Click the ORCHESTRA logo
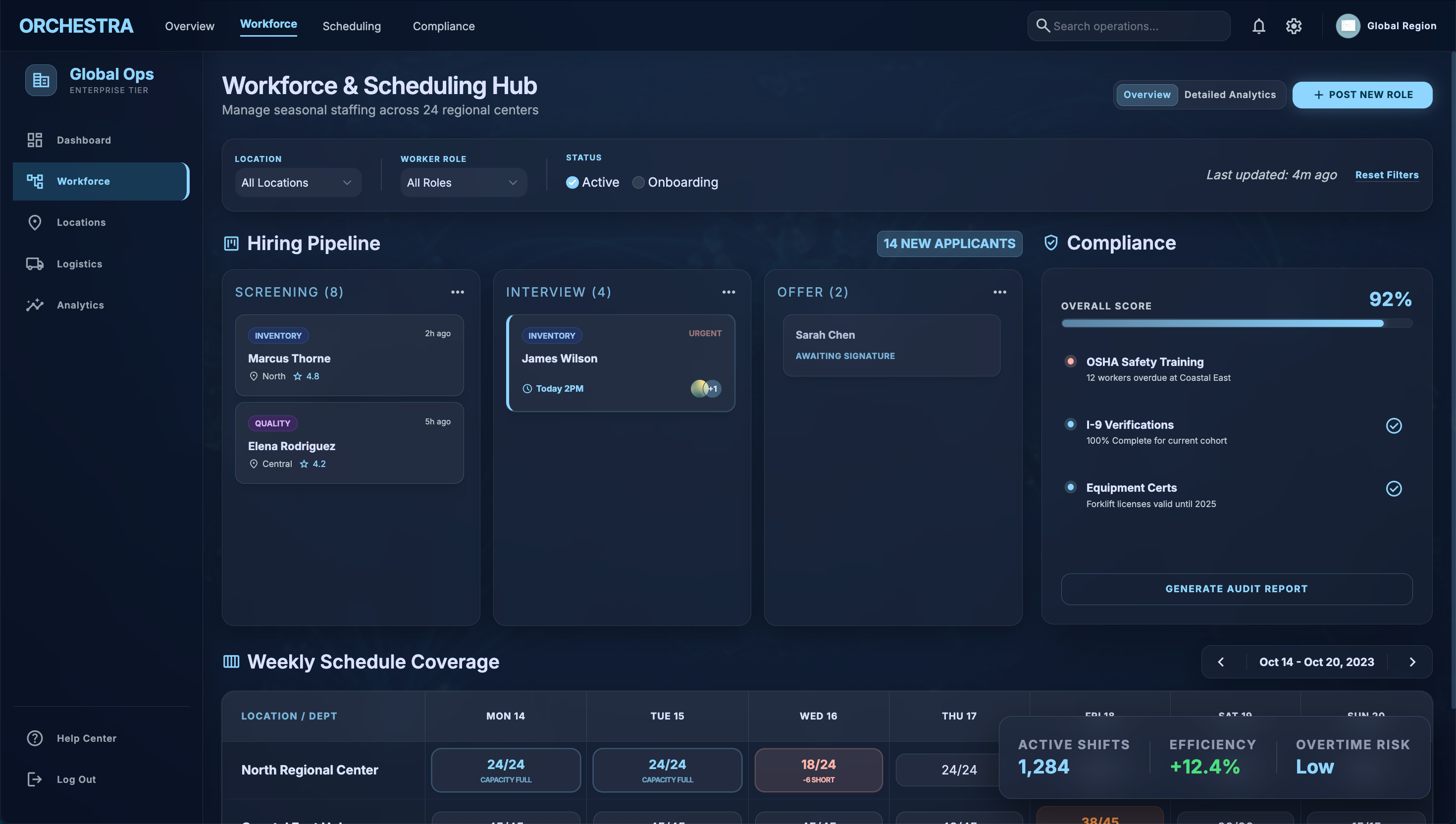Image resolution: width=1456 pixels, height=824 pixels. pyautogui.click(x=76, y=26)
